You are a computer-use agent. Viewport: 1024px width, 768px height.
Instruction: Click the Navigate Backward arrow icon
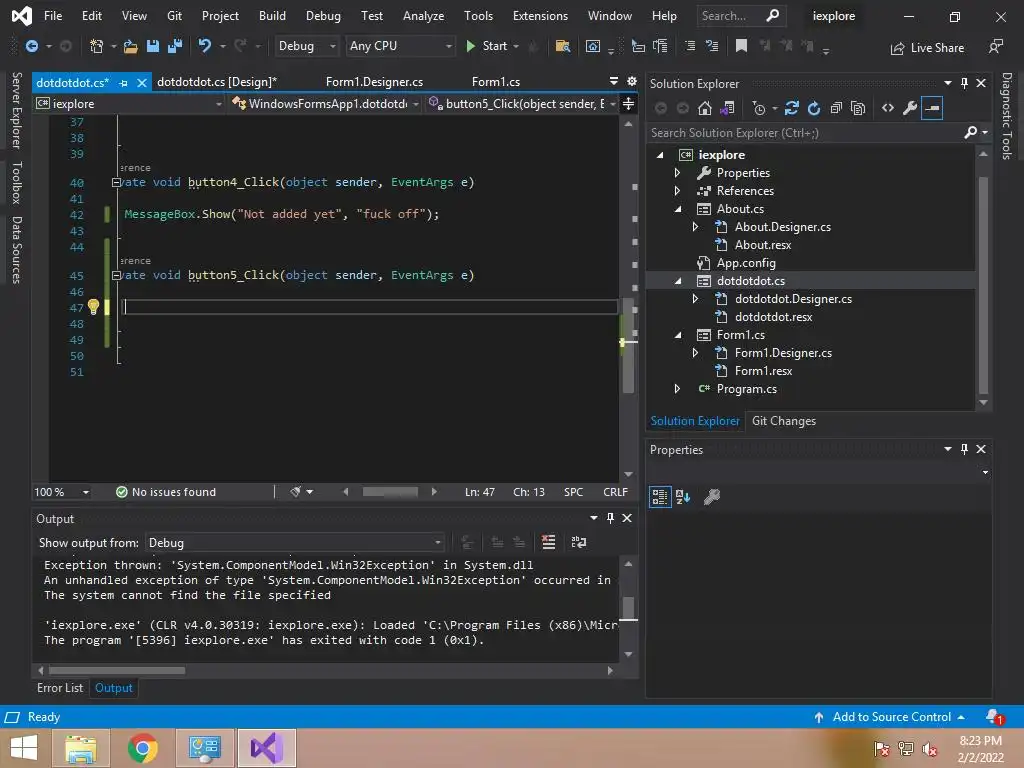coord(31,46)
